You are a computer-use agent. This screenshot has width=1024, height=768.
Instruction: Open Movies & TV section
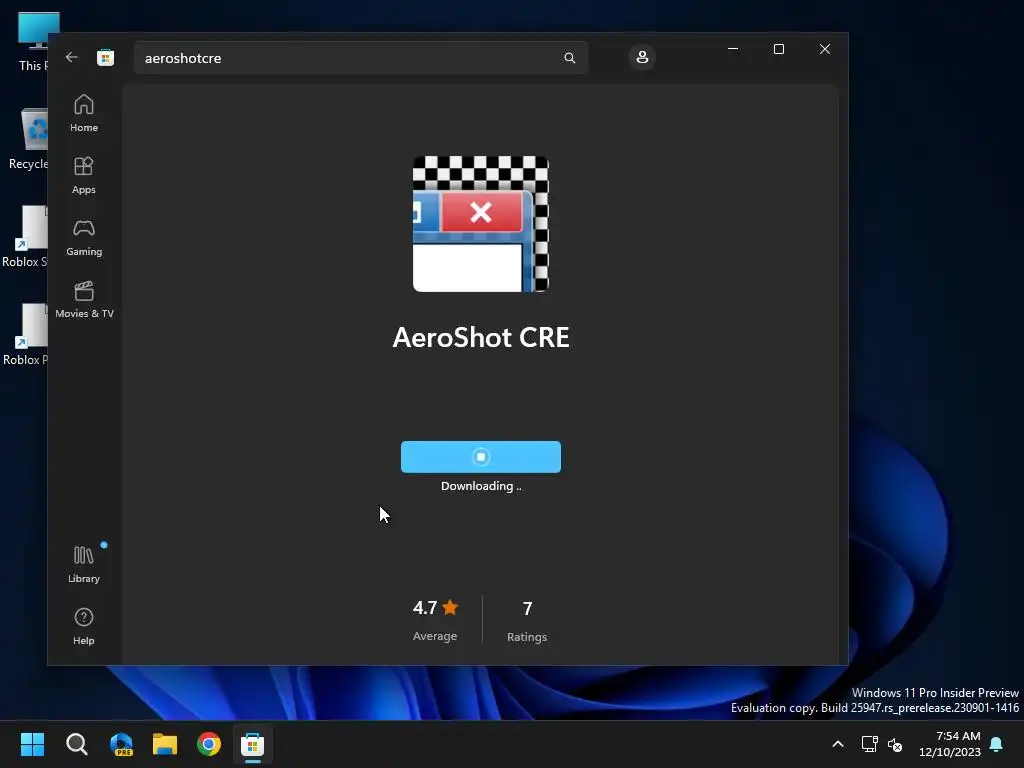(x=84, y=300)
